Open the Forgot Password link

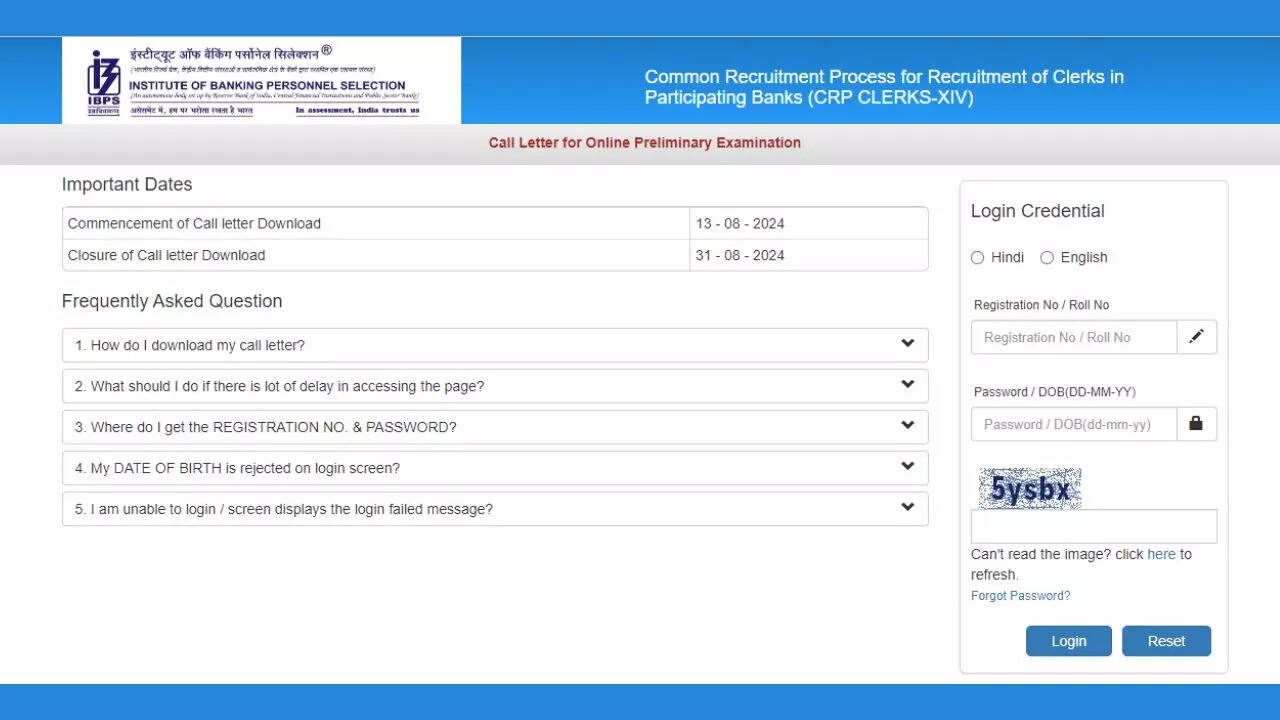click(x=1020, y=596)
